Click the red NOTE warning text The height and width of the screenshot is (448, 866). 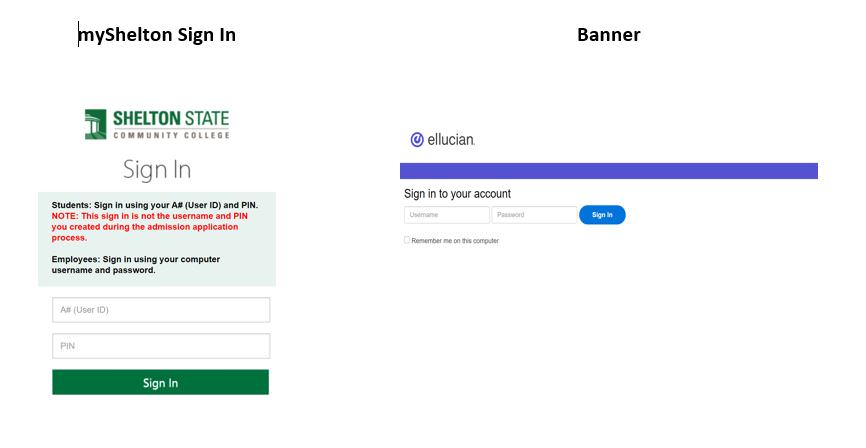(149, 226)
